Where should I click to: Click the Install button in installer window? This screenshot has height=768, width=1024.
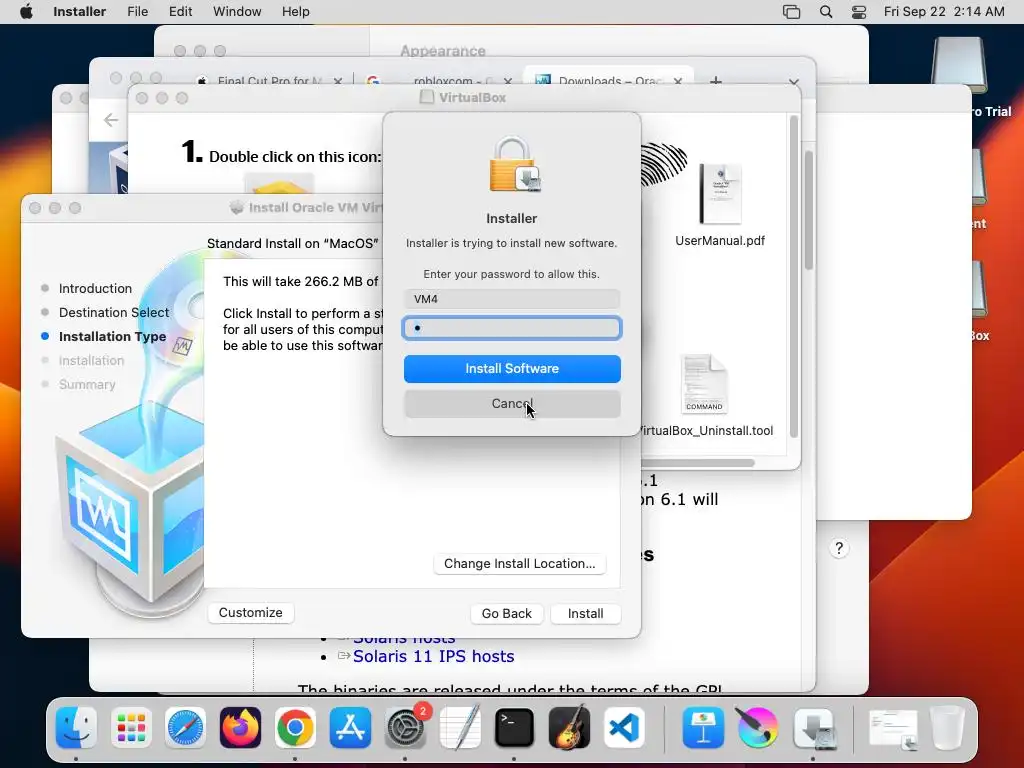point(586,614)
